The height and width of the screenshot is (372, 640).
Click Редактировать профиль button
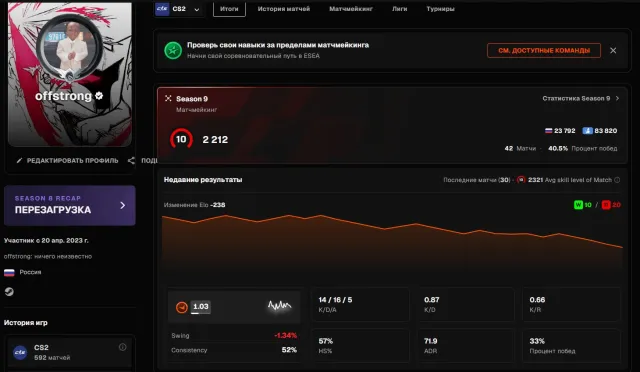(x=68, y=160)
